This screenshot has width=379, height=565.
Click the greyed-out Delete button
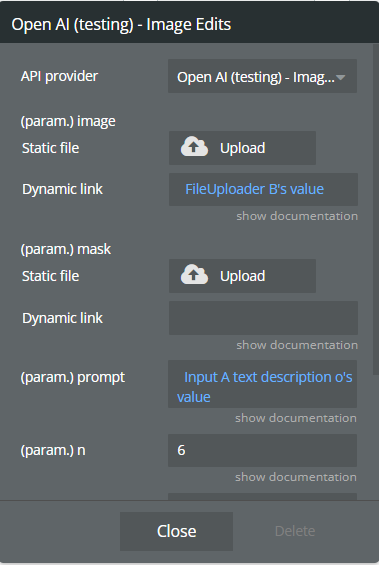[x=295, y=531]
